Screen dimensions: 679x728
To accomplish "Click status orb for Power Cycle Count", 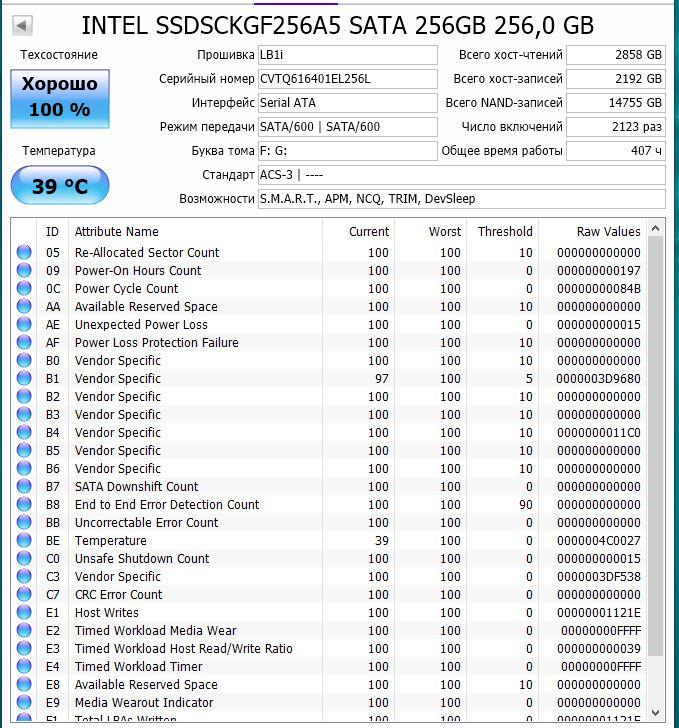I will (24, 288).
